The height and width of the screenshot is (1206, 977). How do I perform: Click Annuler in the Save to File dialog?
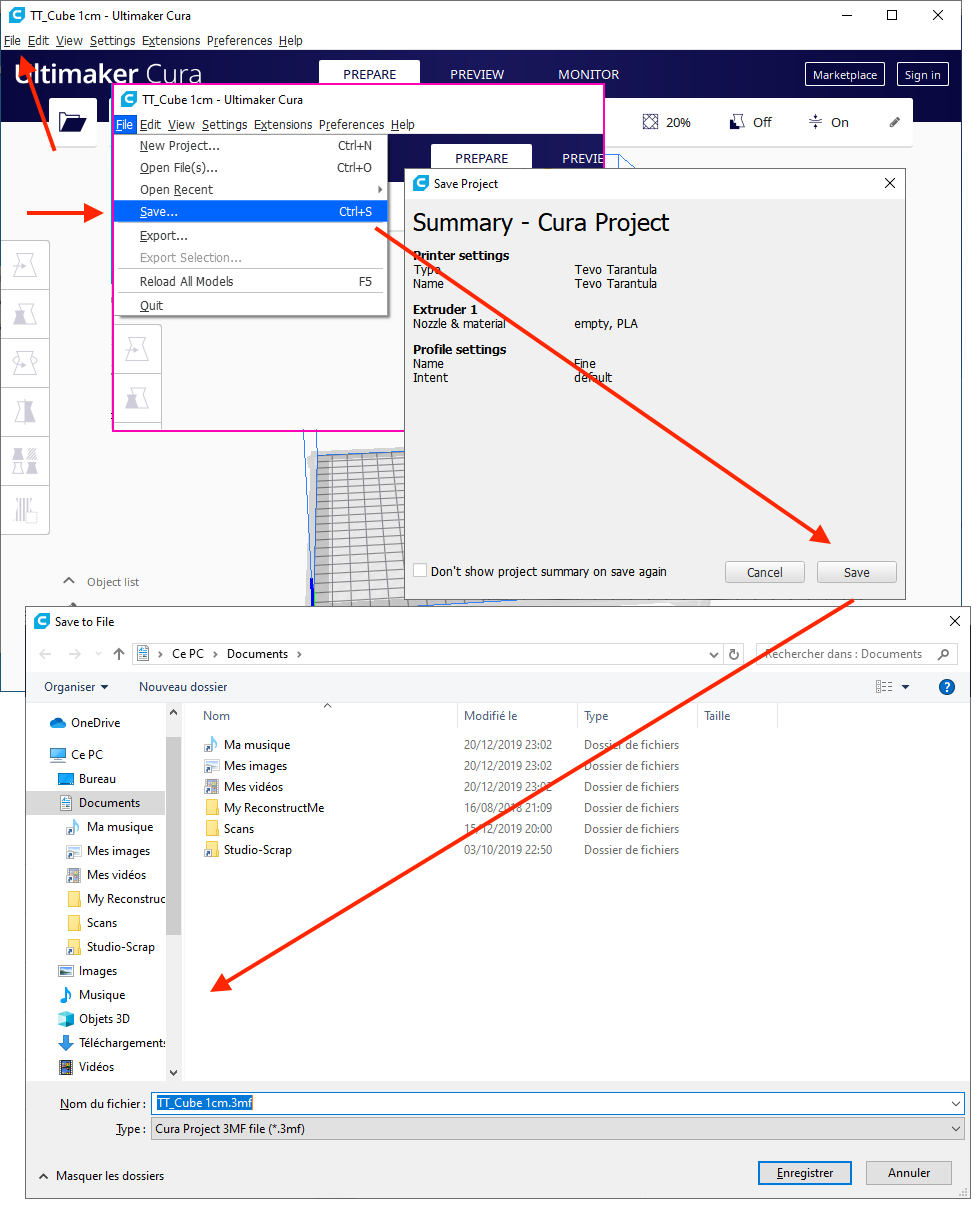point(909,1173)
